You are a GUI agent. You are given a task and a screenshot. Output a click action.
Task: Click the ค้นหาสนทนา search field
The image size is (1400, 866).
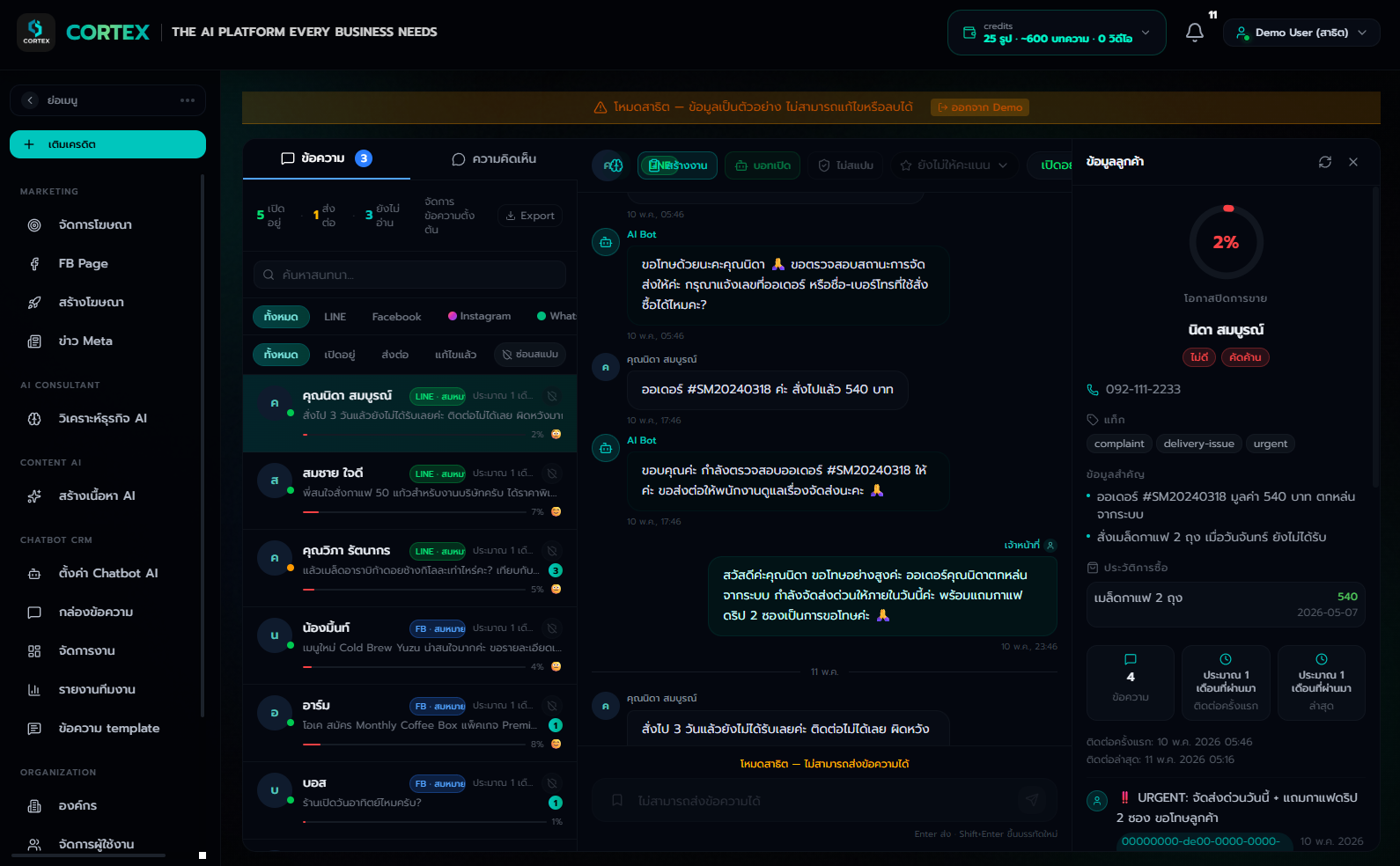(x=409, y=275)
